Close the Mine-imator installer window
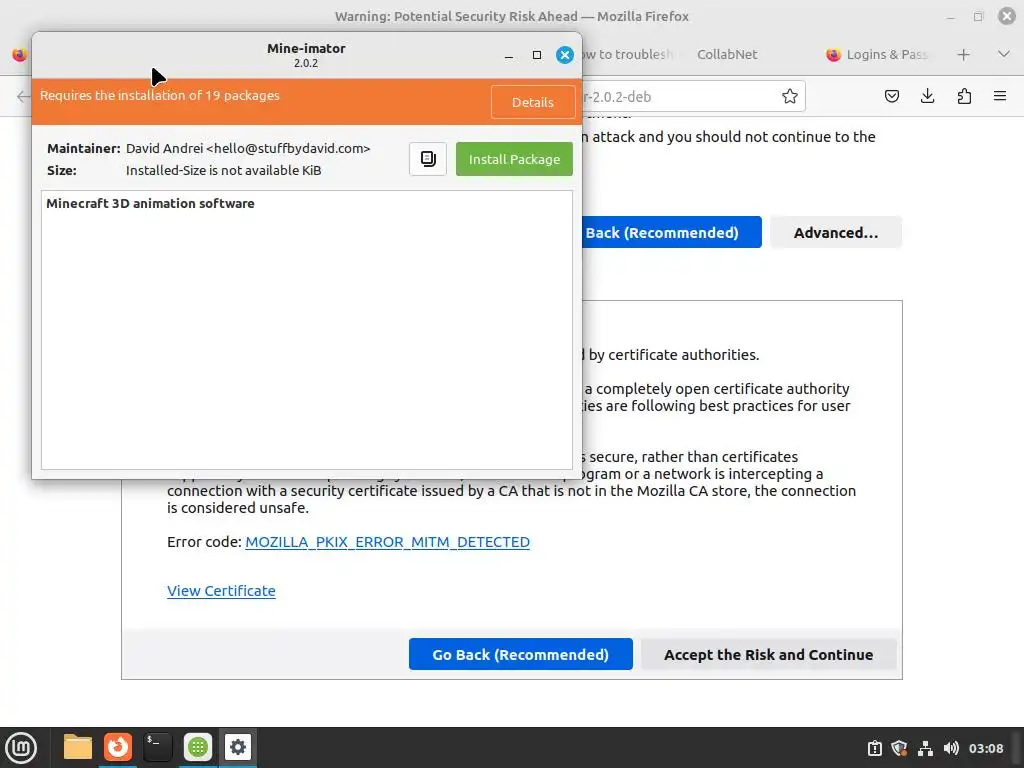This screenshot has height=768, width=1024. point(565,55)
